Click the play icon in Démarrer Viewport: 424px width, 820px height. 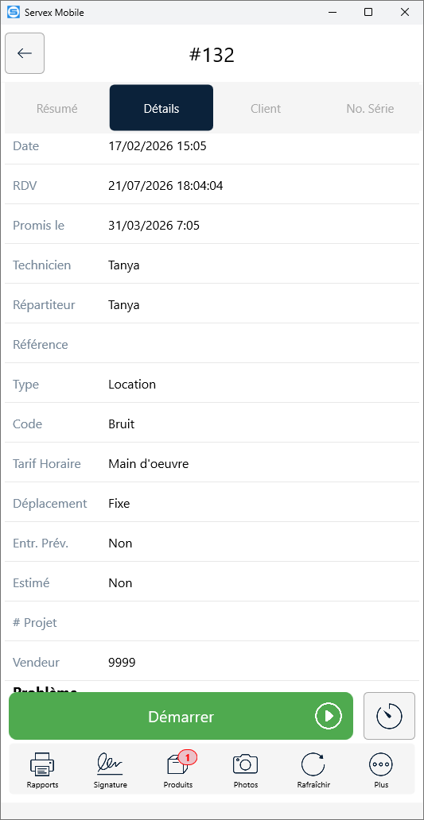328,716
